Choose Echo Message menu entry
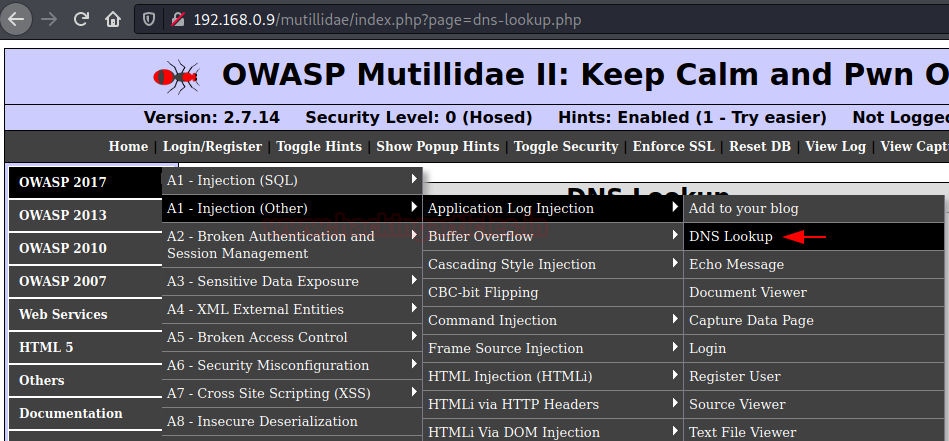This screenshot has width=949, height=441. point(814,264)
